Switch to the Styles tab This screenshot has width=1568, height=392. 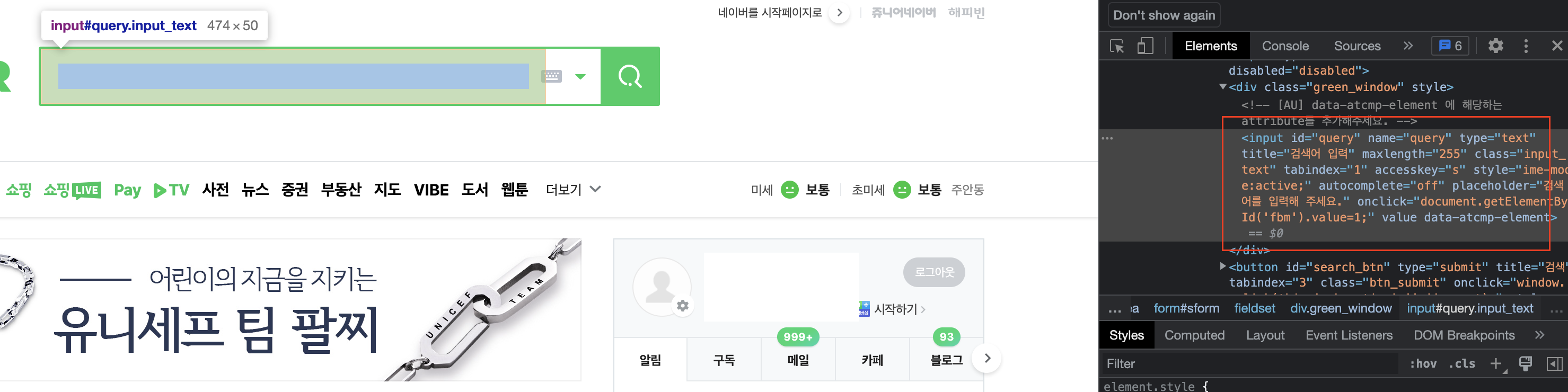click(1126, 335)
